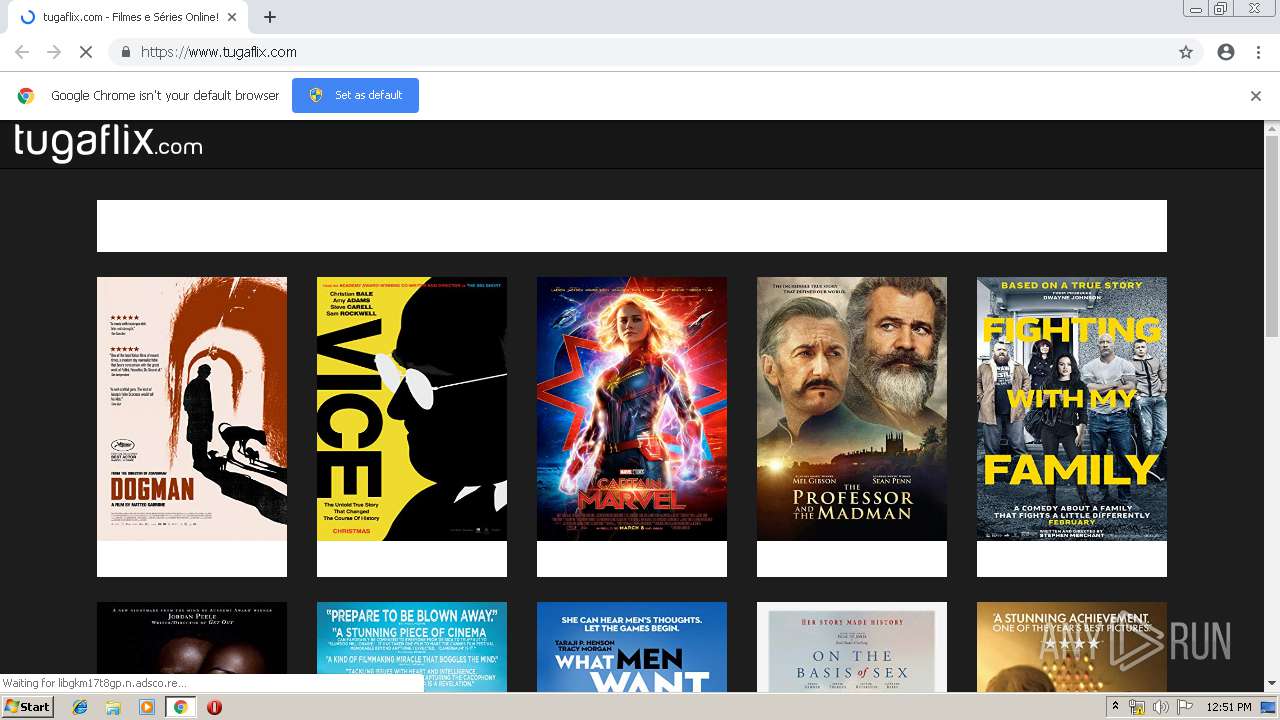Dismiss the default browser notification bar
Screen dimensions: 1280x720
click(1256, 96)
